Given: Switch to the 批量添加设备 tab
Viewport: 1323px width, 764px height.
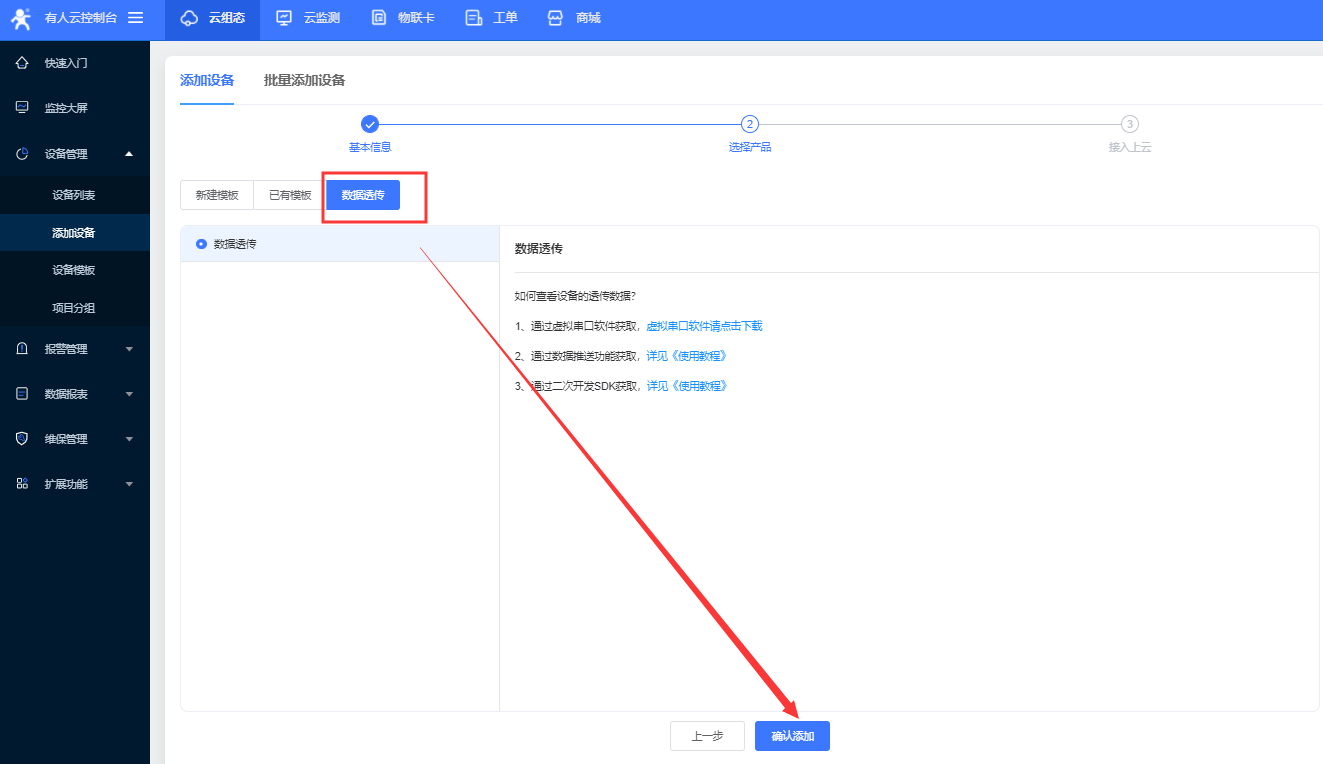Looking at the screenshot, I should click(304, 81).
